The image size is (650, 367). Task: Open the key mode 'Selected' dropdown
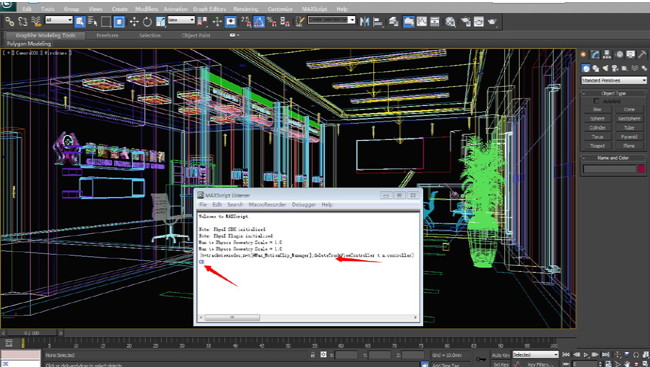536,355
